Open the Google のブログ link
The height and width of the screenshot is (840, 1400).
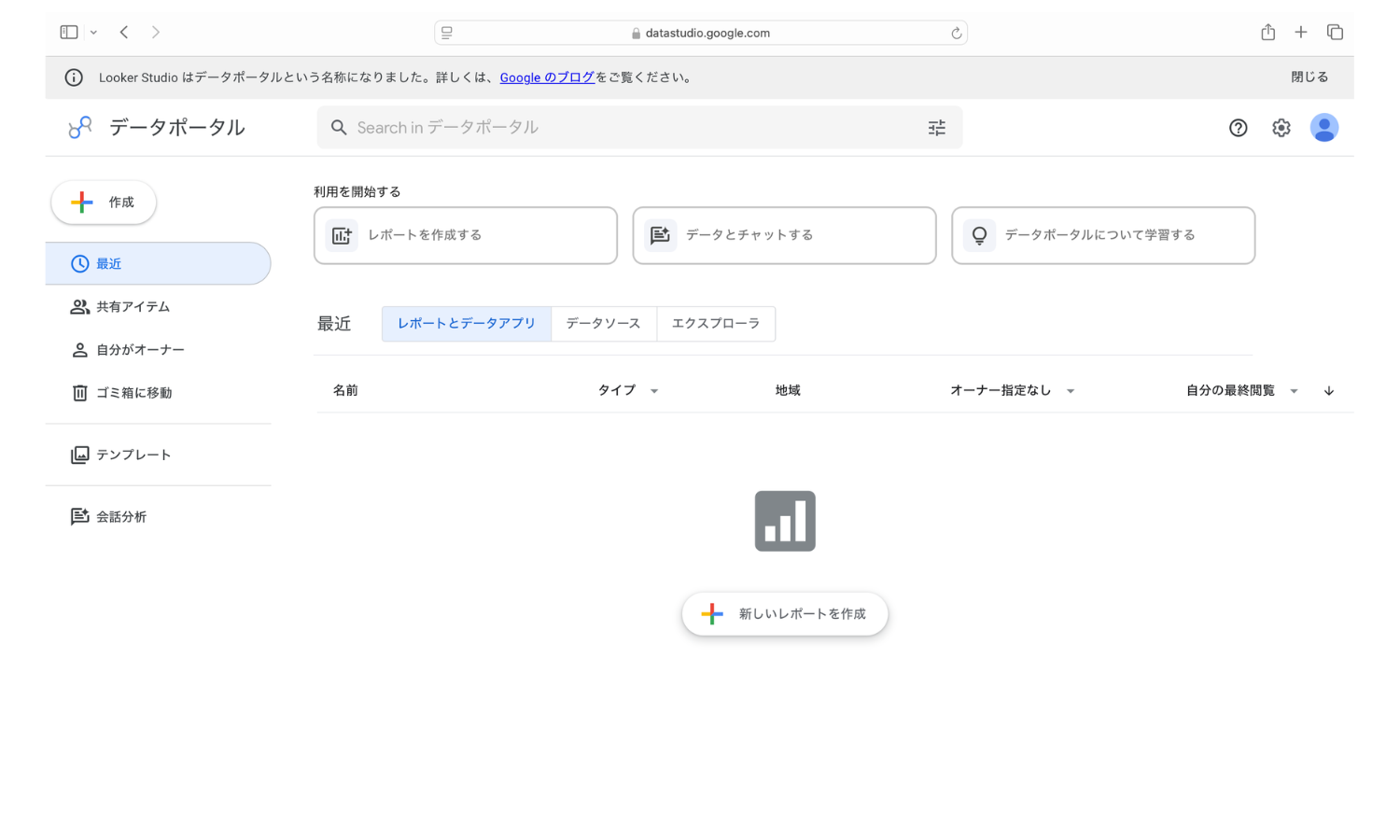pos(547,77)
